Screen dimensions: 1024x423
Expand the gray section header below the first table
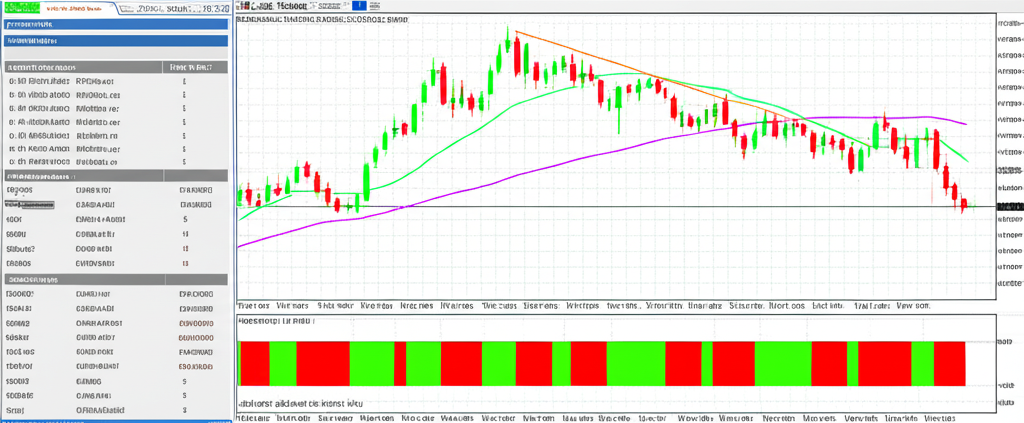click(115, 174)
